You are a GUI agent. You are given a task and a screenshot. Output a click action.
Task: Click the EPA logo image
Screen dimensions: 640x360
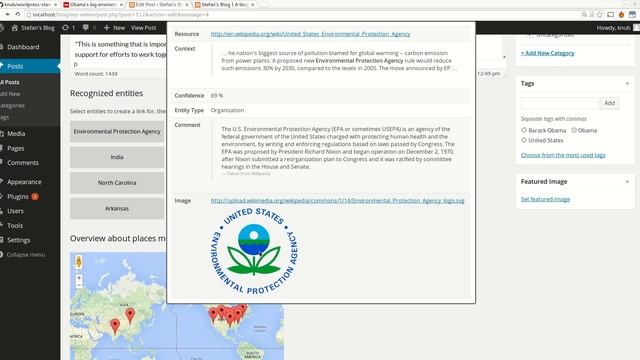pos(255,251)
